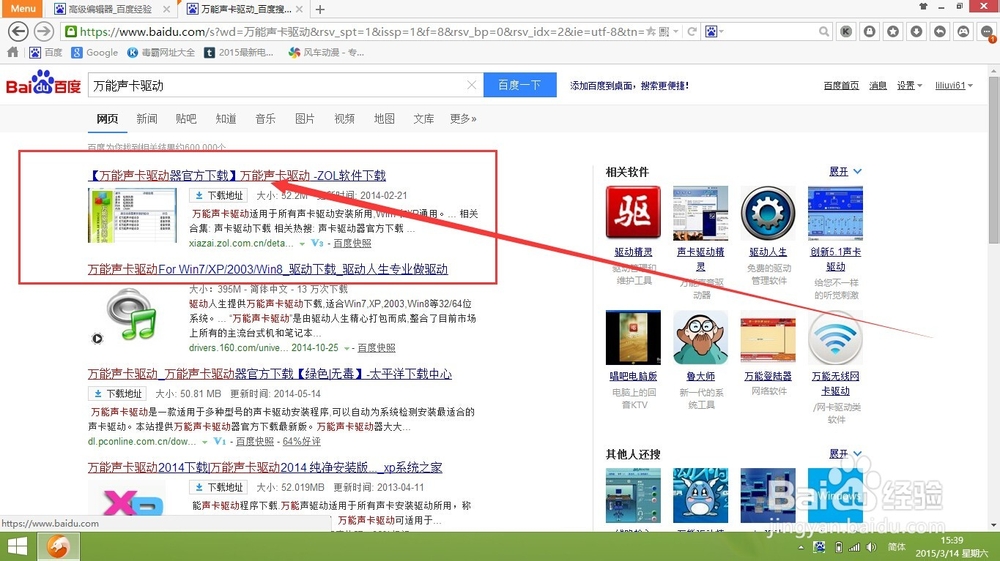Open the 驱动人生专业做驱动 result link
This screenshot has height=561, width=1000.
click(268, 269)
